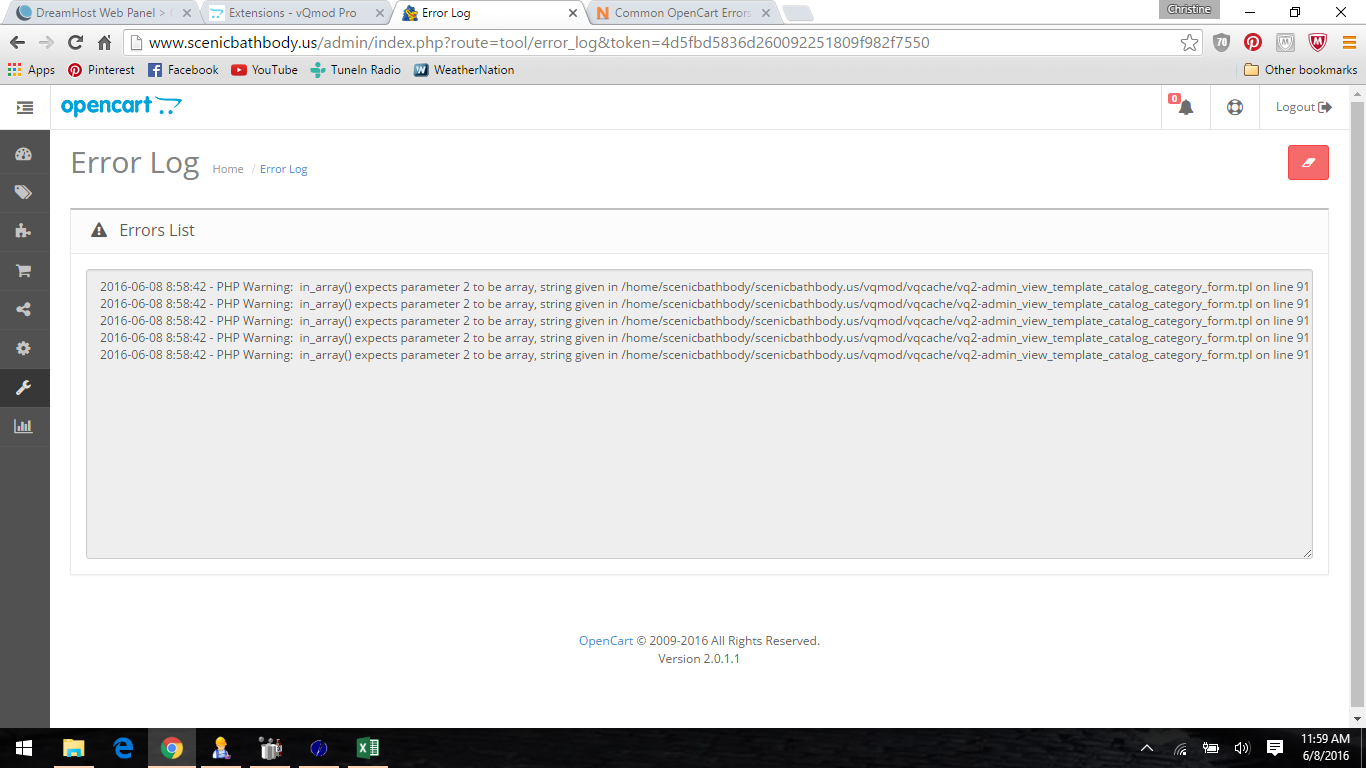Click the Error Log breadcrumb link
1366x768 pixels.
point(284,169)
